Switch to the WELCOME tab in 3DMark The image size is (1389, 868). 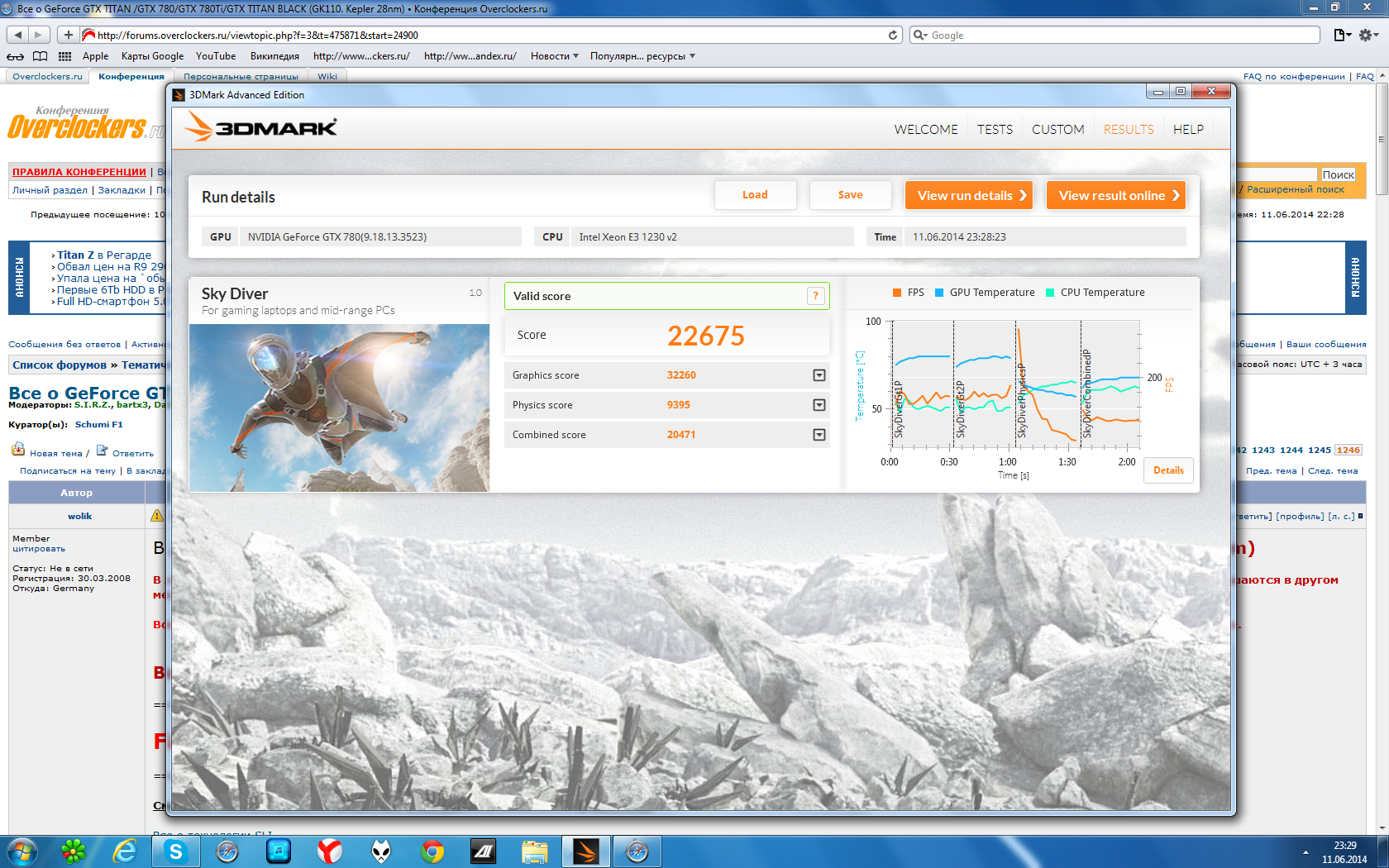click(x=926, y=130)
